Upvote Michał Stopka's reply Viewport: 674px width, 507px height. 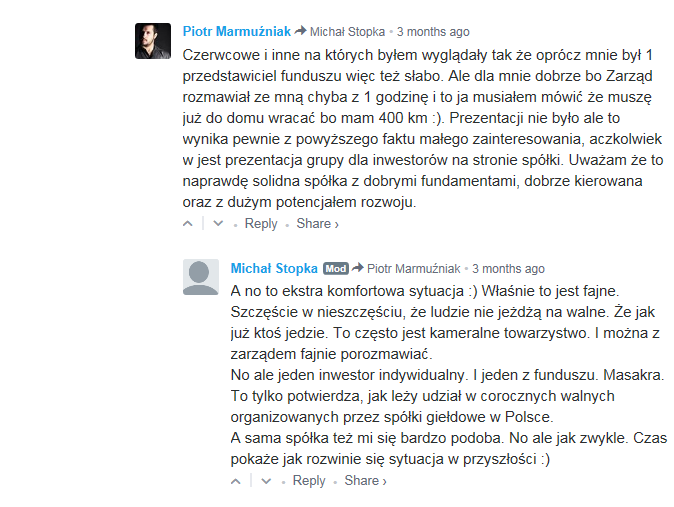pos(236,481)
